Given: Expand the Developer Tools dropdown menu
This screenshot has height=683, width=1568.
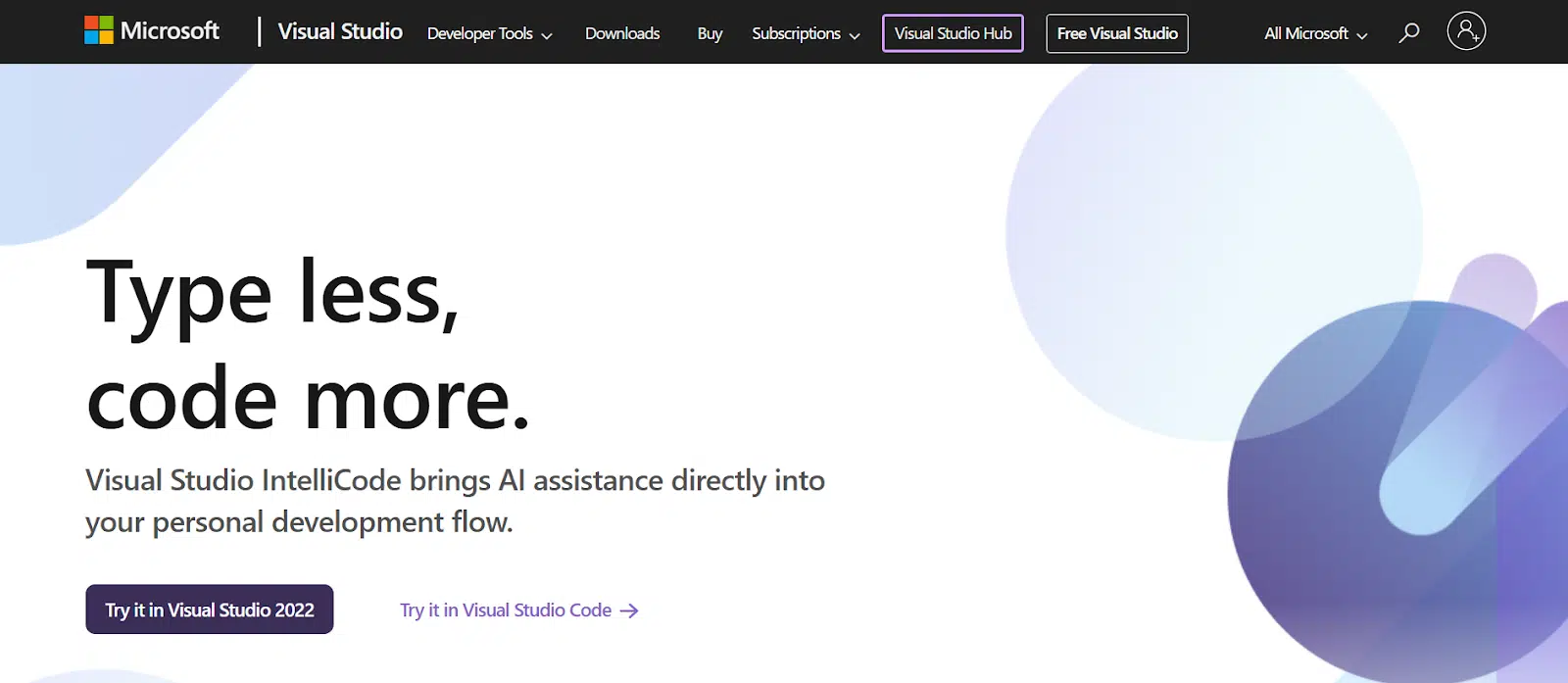Looking at the screenshot, I should (x=490, y=33).
